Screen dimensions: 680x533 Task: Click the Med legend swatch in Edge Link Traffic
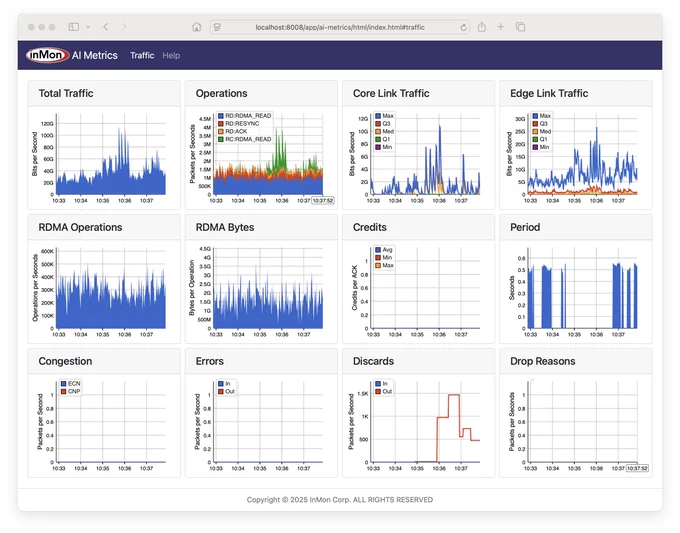point(535,131)
